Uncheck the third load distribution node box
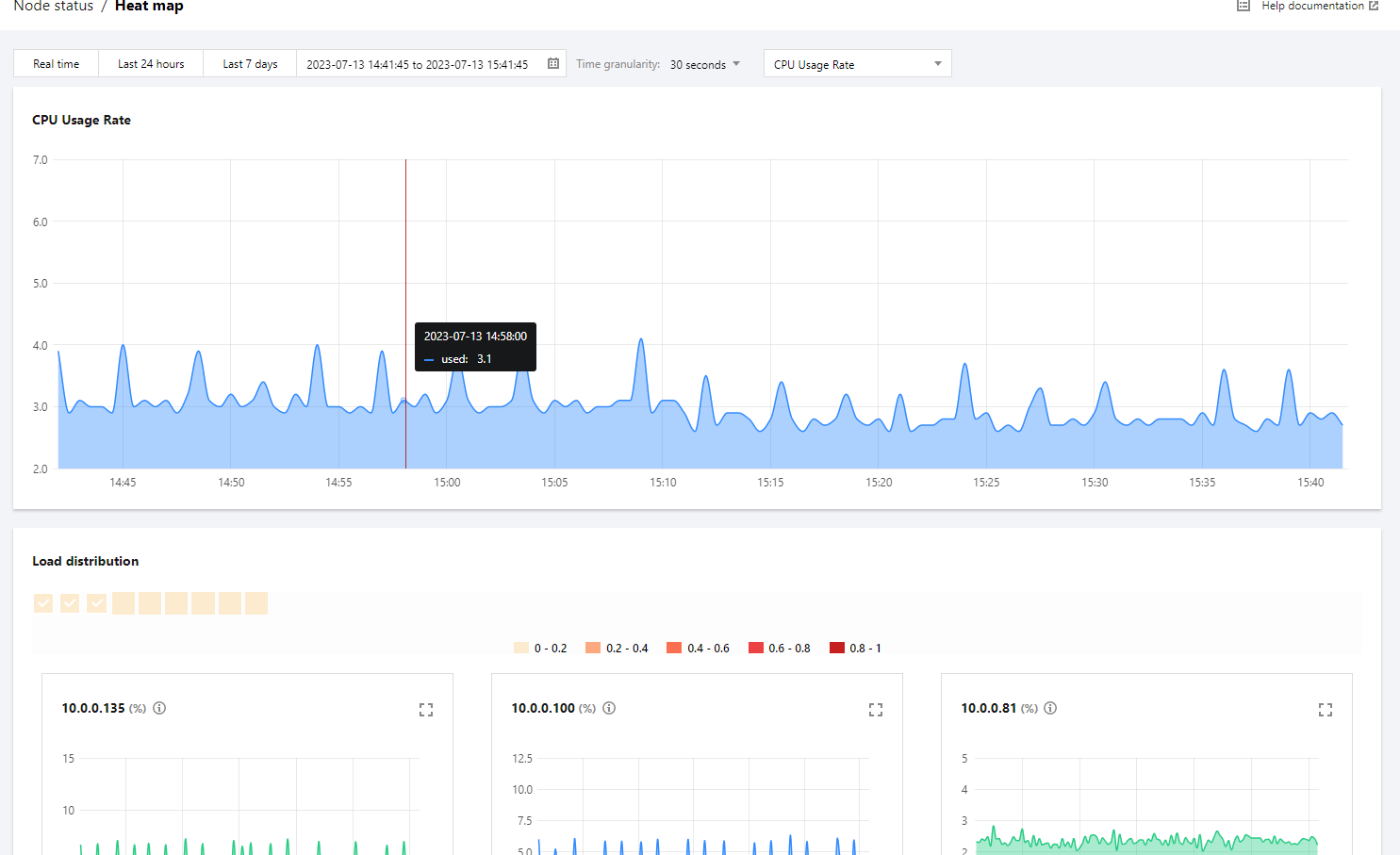The height and width of the screenshot is (855, 1400). click(x=96, y=603)
